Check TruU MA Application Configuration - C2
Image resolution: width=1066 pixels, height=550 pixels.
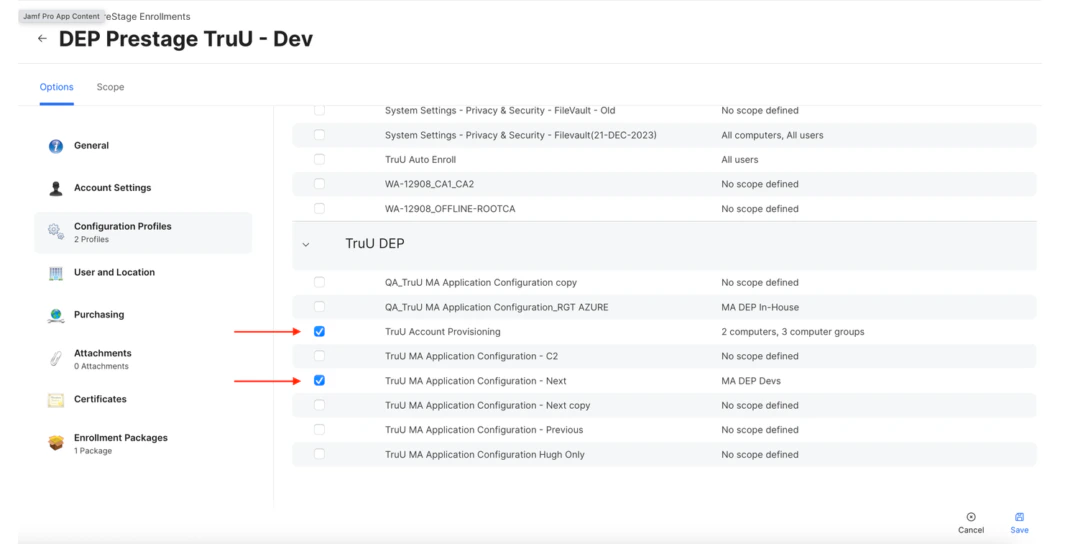click(320, 356)
